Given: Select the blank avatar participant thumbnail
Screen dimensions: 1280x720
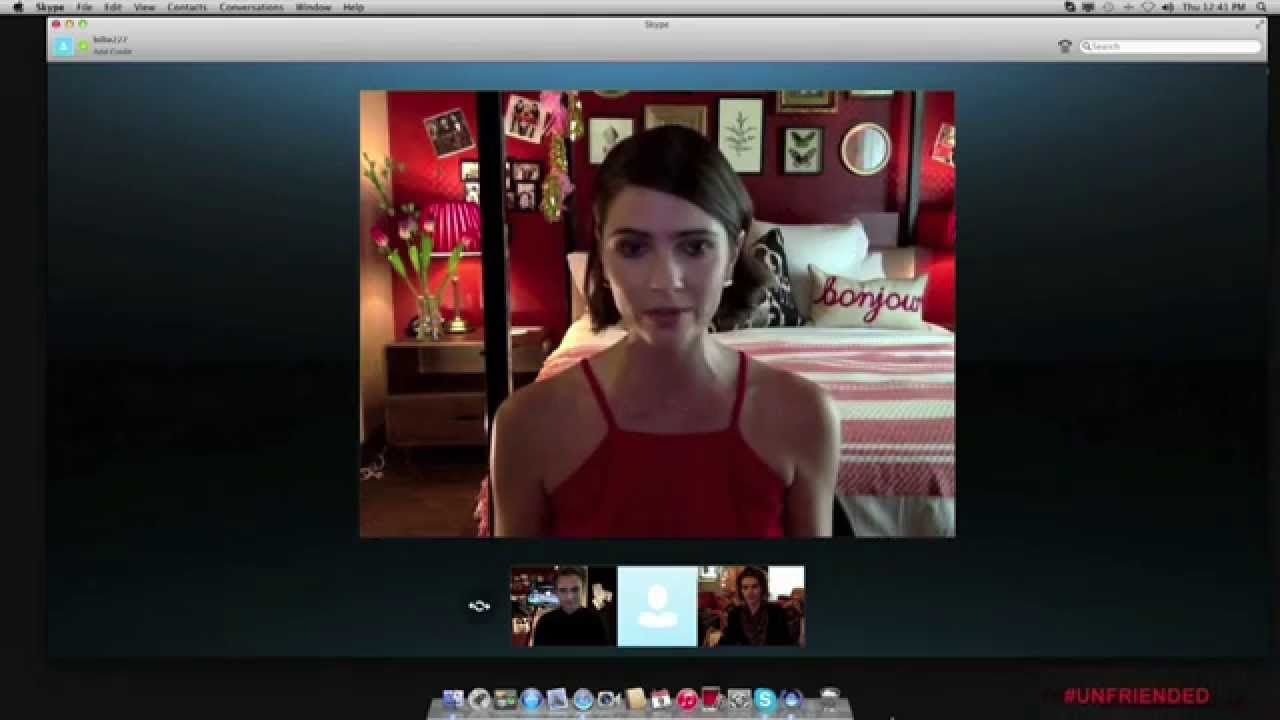Looking at the screenshot, I should coord(657,606).
